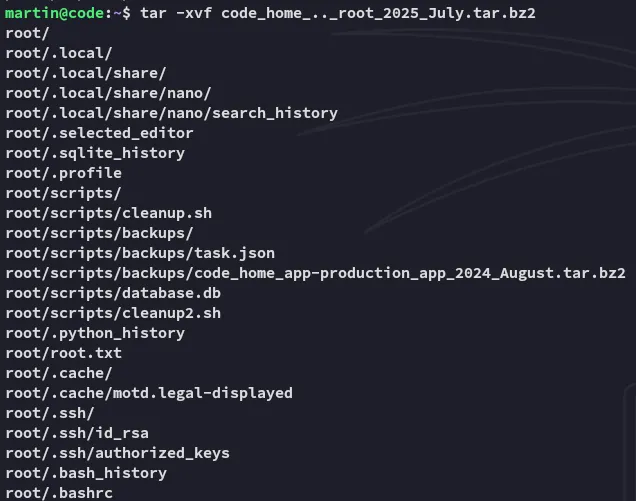Click the root/scripts/database.db entry

click(x=113, y=293)
